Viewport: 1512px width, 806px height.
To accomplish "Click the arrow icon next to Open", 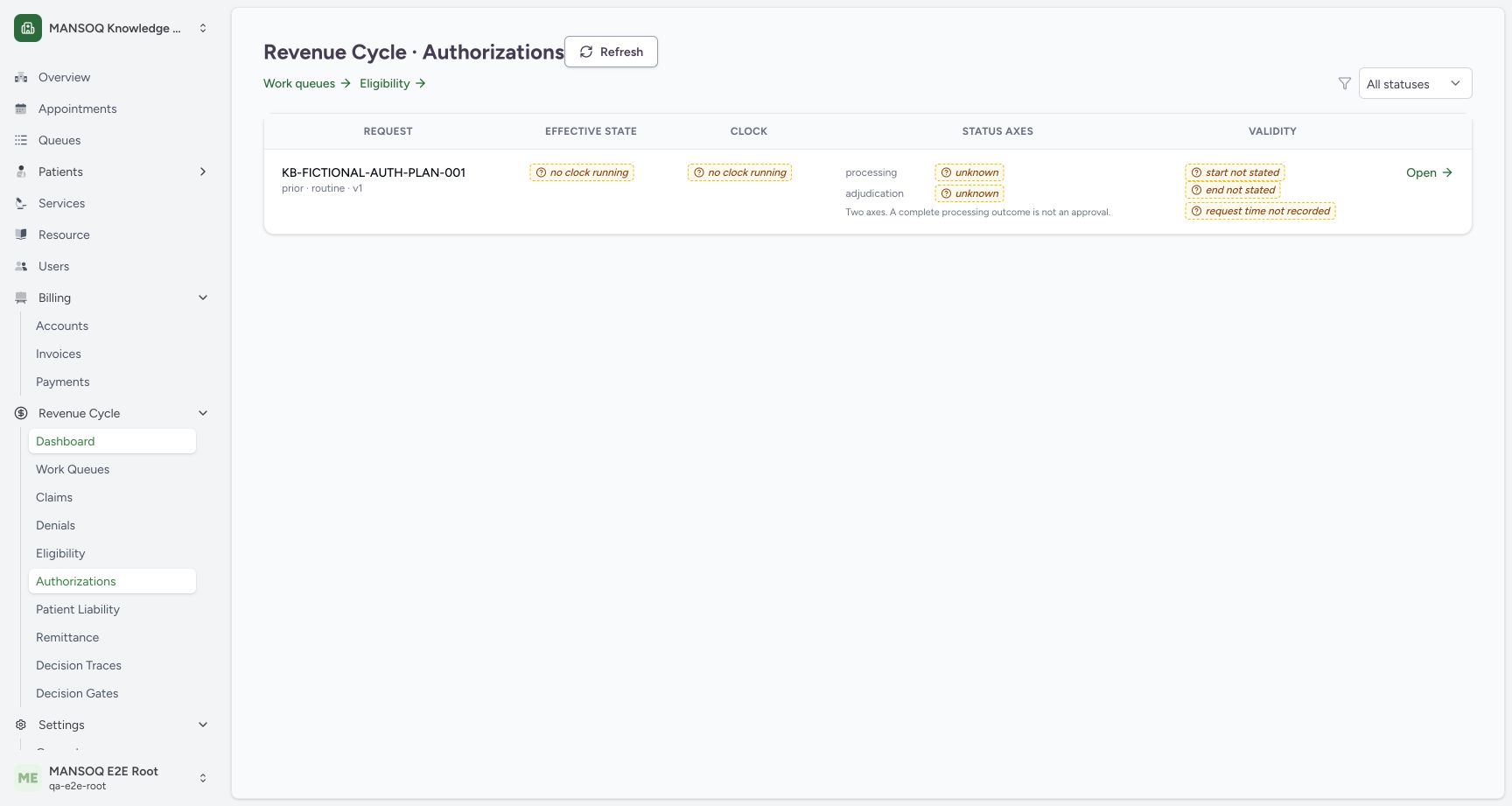I will click(x=1447, y=172).
